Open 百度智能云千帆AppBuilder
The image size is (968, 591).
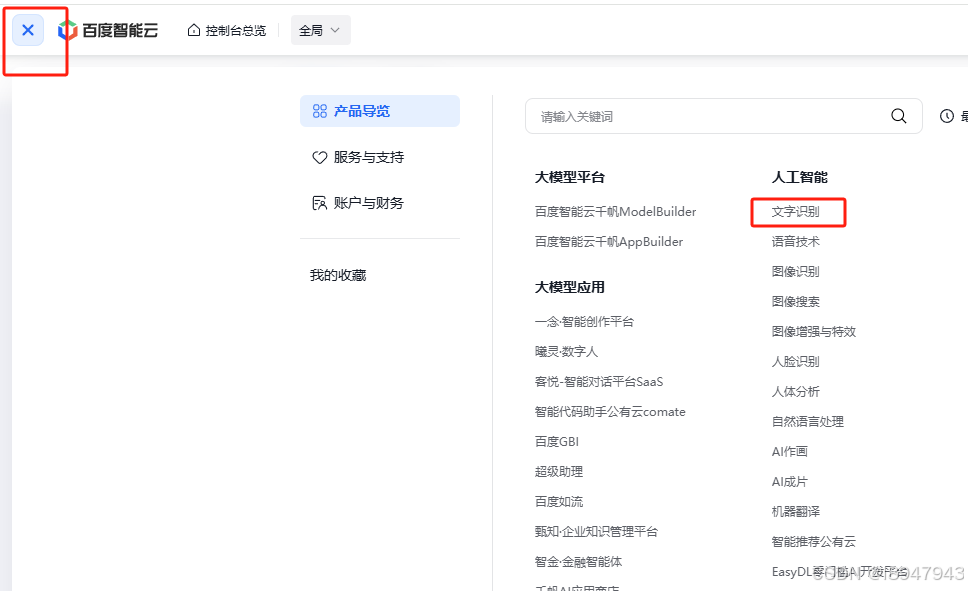(609, 242)
